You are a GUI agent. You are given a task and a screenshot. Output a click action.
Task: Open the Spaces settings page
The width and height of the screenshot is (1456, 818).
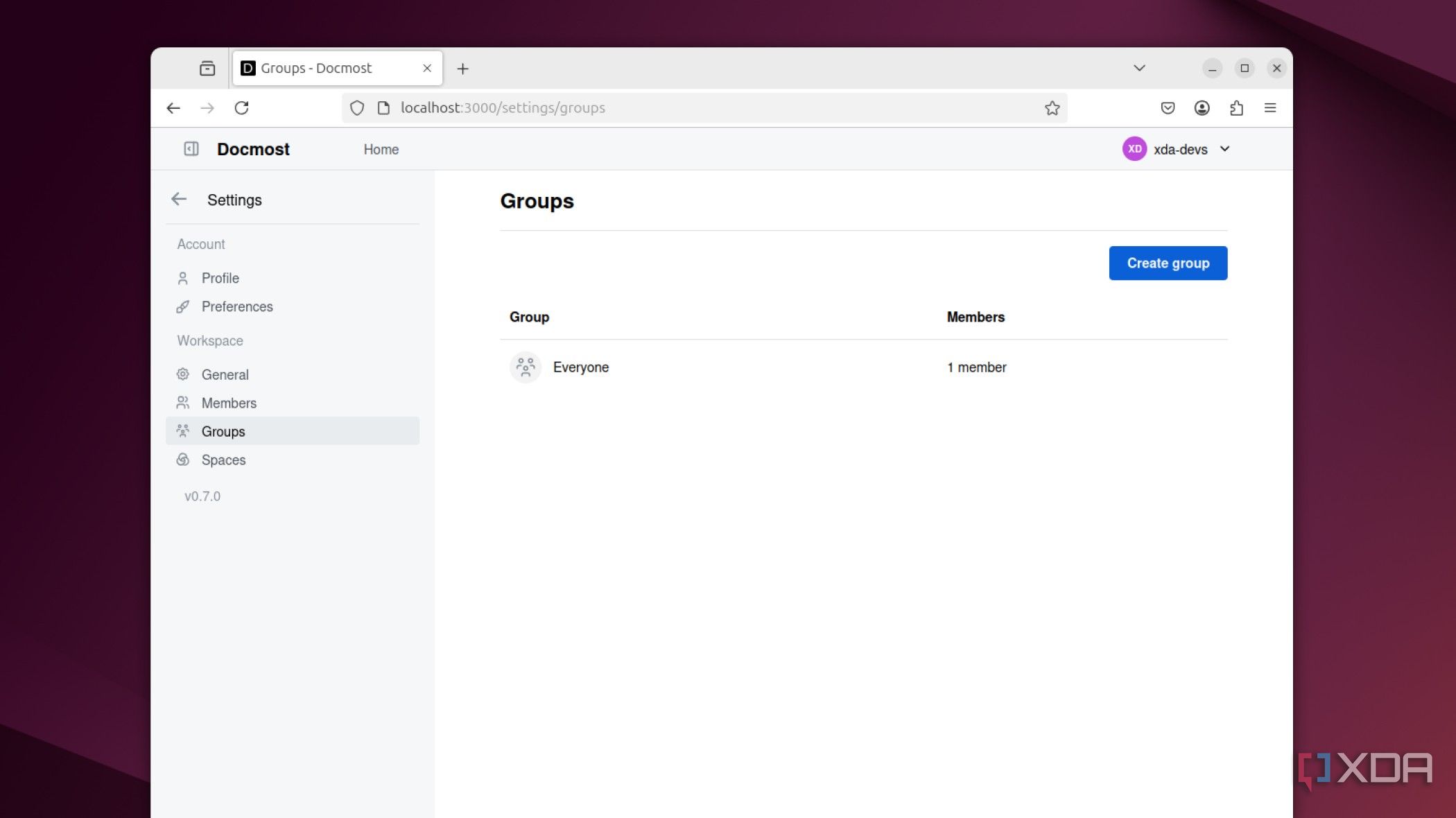pos(293,460)
